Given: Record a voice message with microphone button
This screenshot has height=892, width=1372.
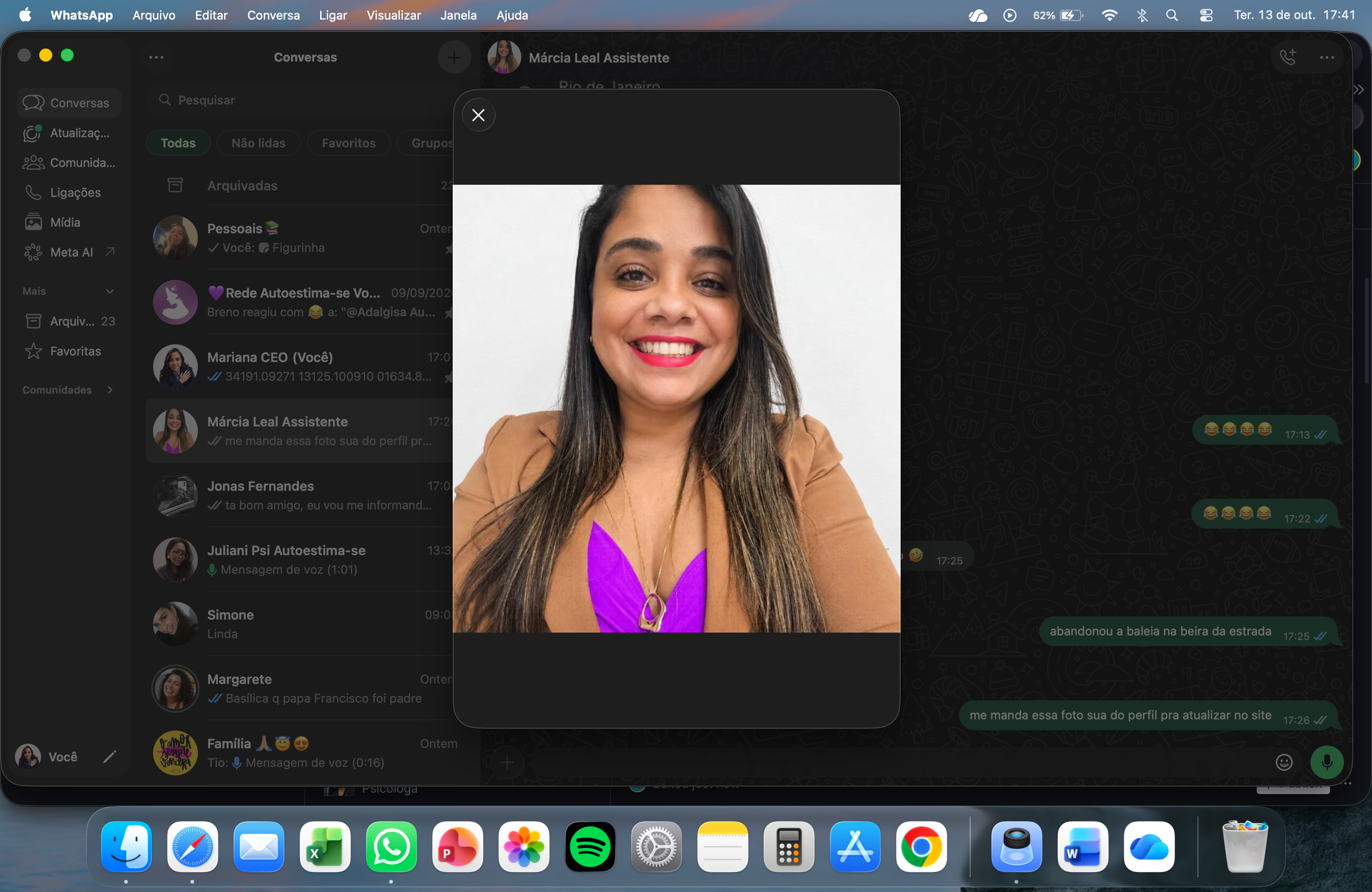Looking at the screenshot, I should pos(1326,762).
